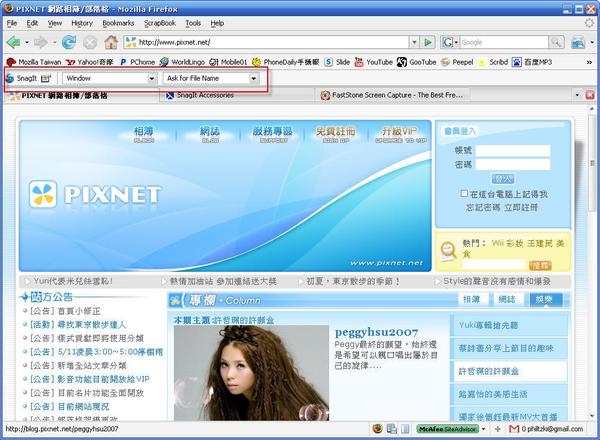The width and height of the screenshot is (600, 440).
Task: Go to the Home page icon
Action: pyautogui.click(x=111, y=42)
